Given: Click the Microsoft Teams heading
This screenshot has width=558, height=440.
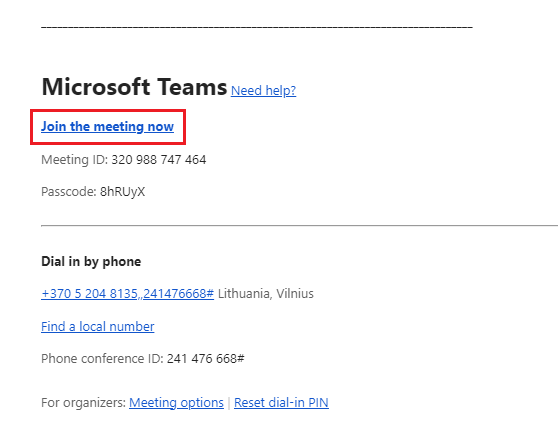Looking at the screenshot, I should click(x=134, y=87).
